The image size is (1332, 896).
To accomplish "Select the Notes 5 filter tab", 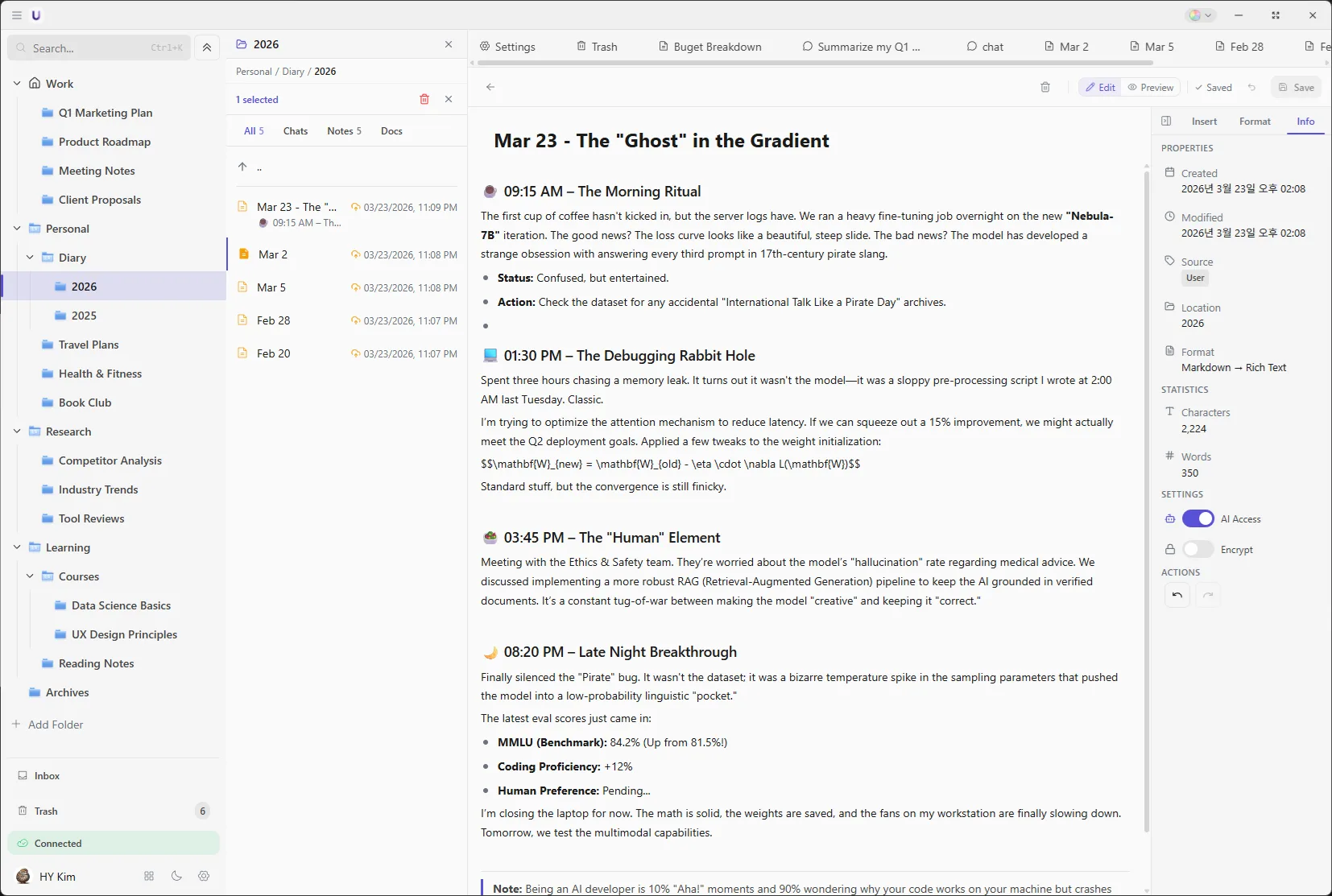I will [344, 131].
